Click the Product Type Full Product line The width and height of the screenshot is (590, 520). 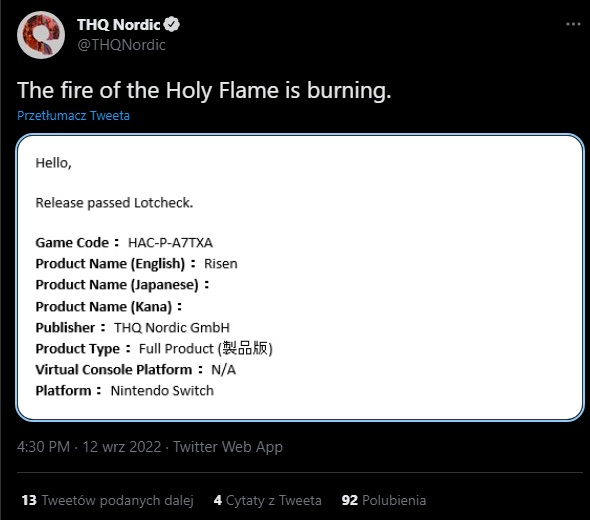pos(154,349)
